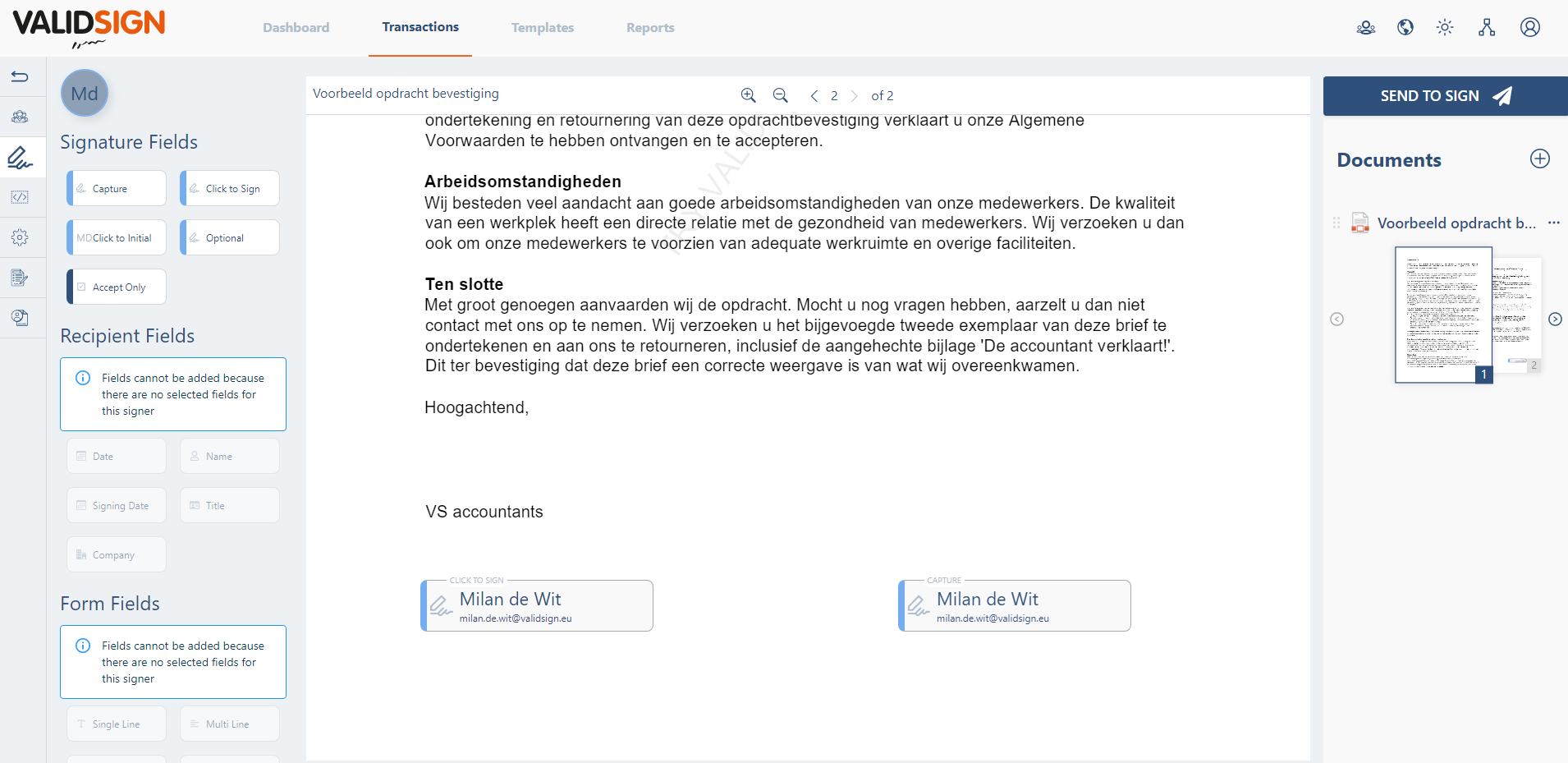
Task: Open the hierarchy structure icon in header
Action: 1487,28
